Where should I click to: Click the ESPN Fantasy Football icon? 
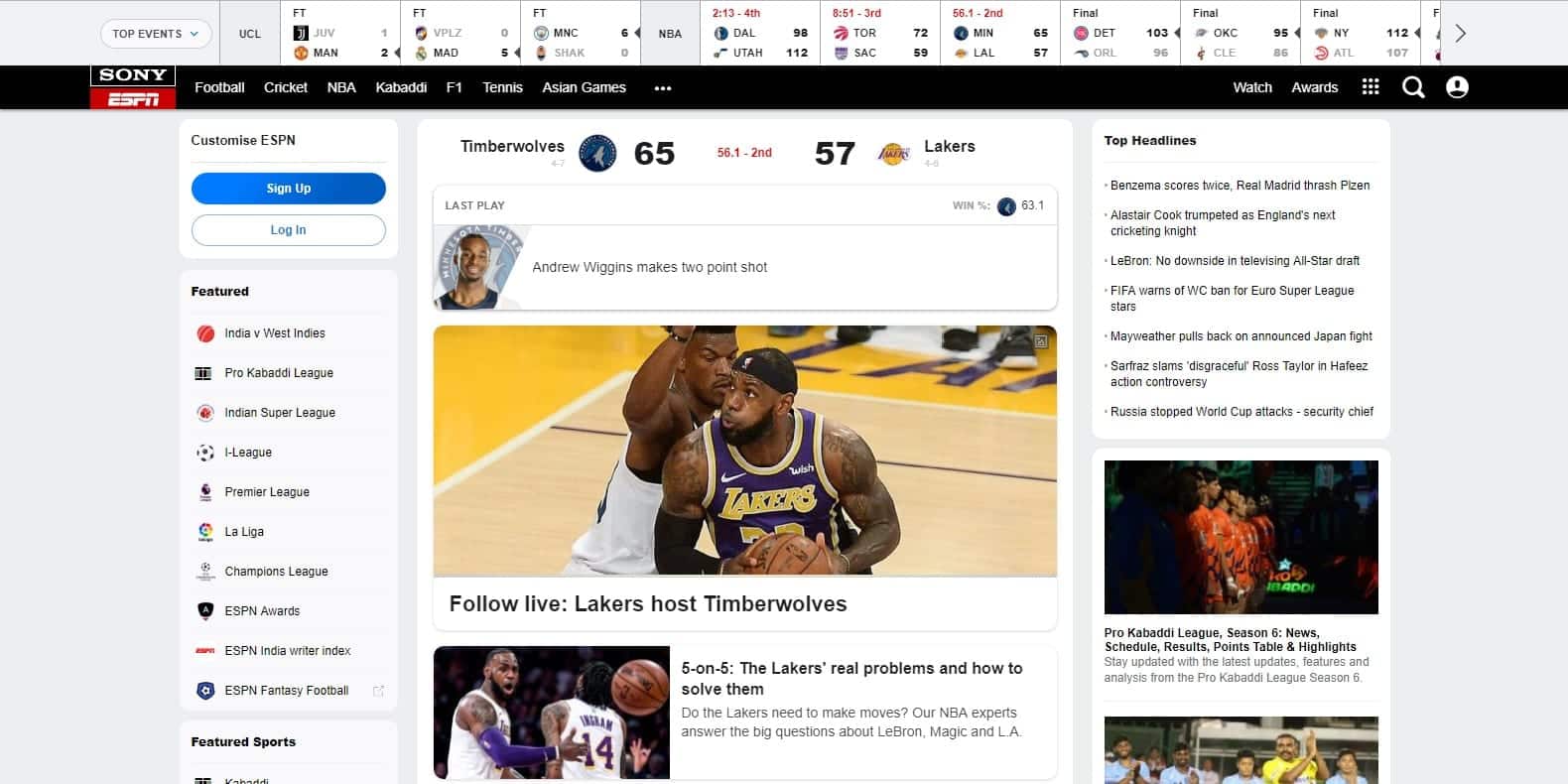205,691
